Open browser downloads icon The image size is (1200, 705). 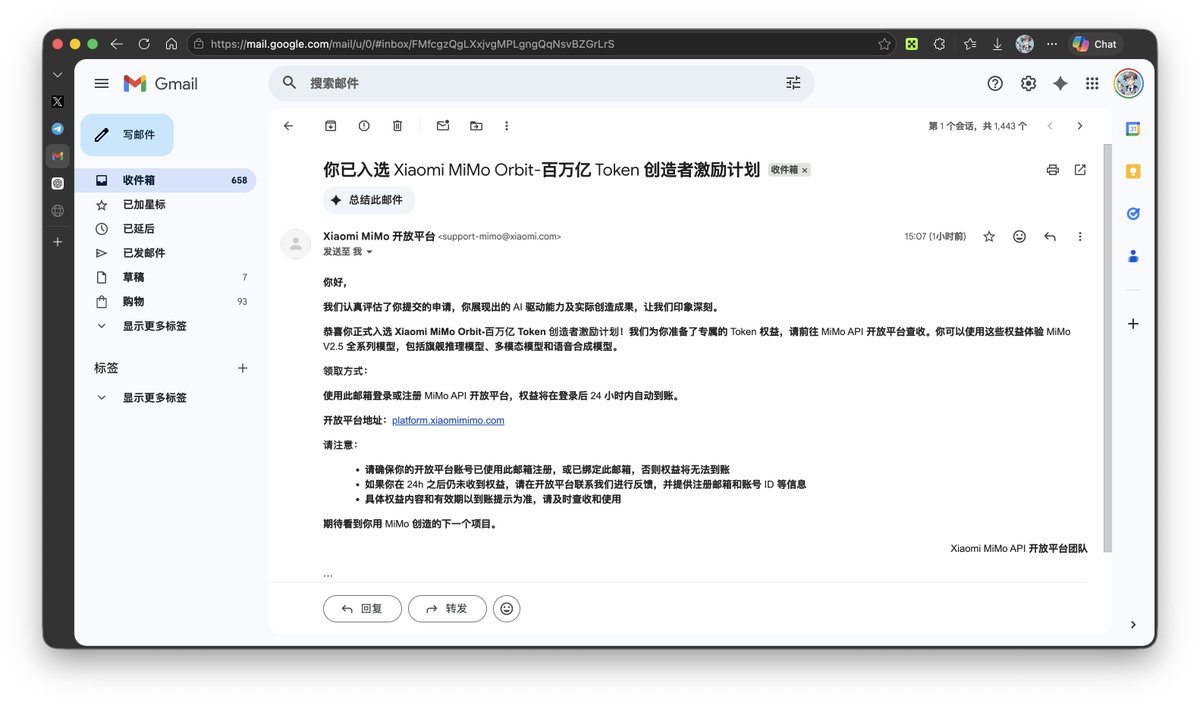(997, 44)
